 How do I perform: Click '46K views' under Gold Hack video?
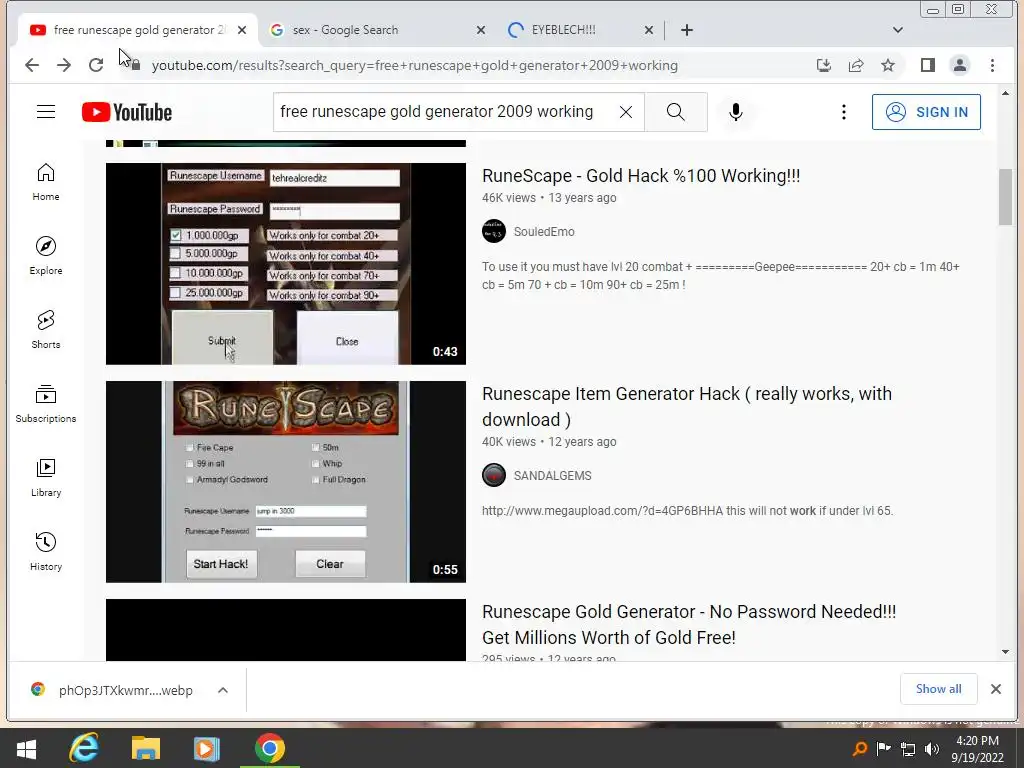(x=509, y=198)
